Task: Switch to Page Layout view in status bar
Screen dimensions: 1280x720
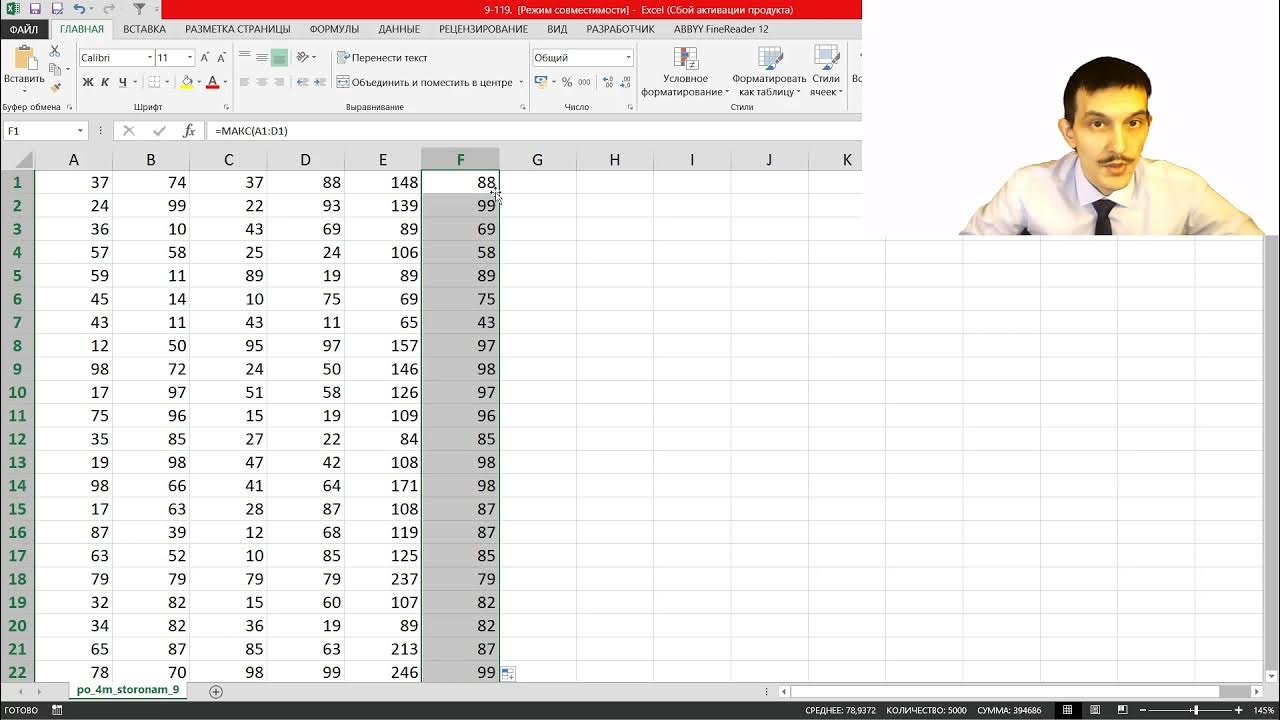Action: [1093, 710]
